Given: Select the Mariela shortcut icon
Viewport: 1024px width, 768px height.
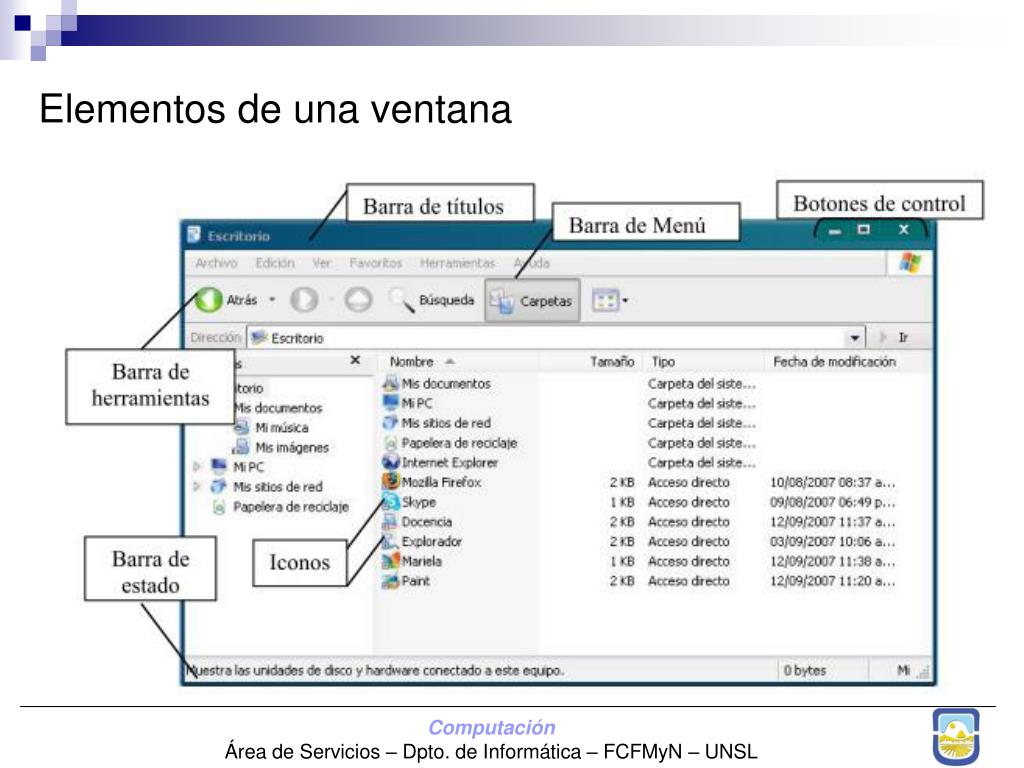Looking at the screenshot, I should coord(391,561).
